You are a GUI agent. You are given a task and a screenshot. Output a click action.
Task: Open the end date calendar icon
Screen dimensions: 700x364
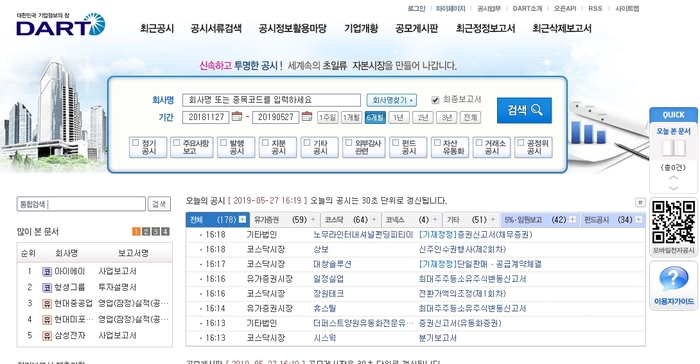point(307,117)
